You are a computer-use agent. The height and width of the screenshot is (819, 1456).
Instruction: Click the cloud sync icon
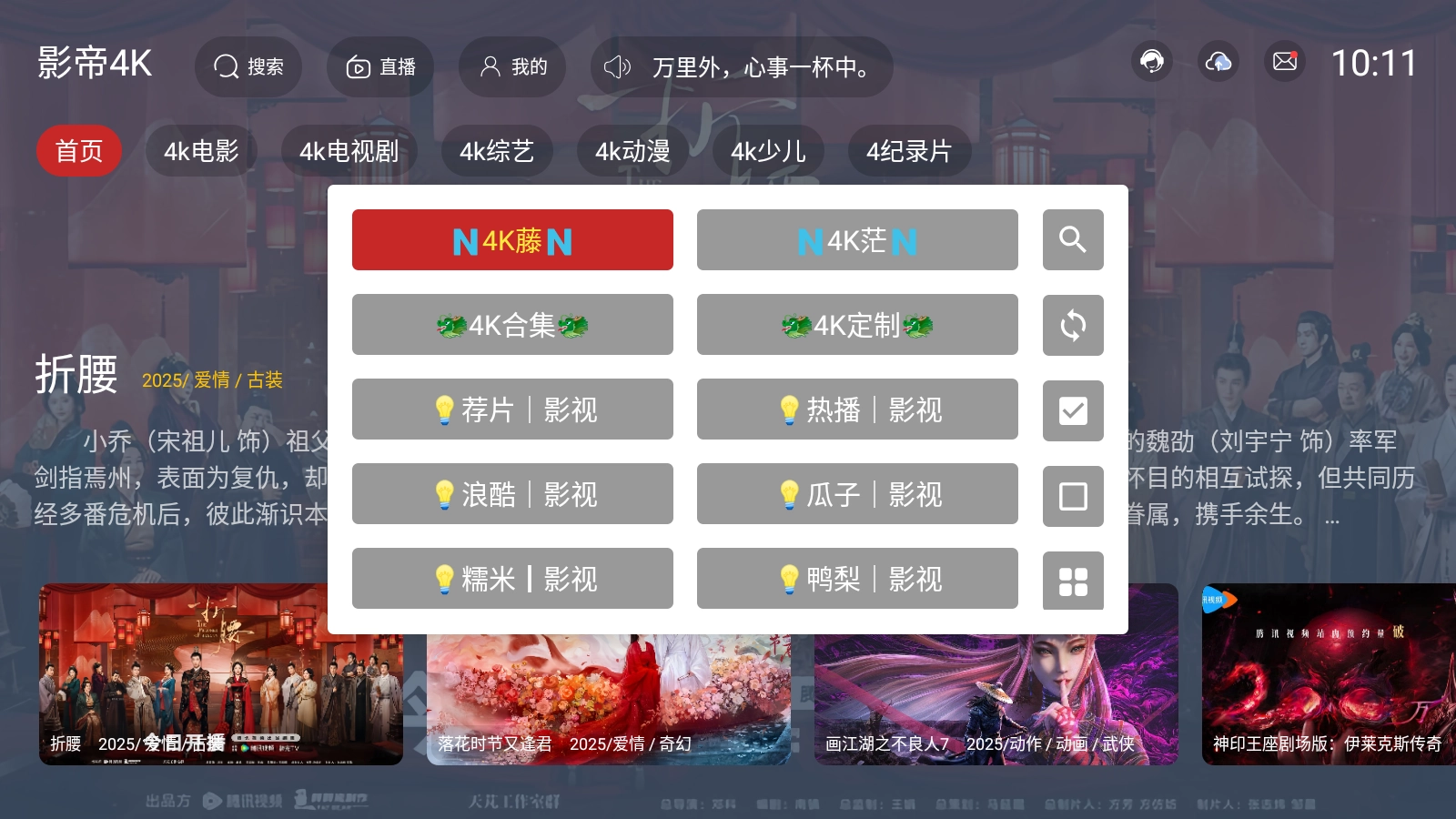point(1218,61)
